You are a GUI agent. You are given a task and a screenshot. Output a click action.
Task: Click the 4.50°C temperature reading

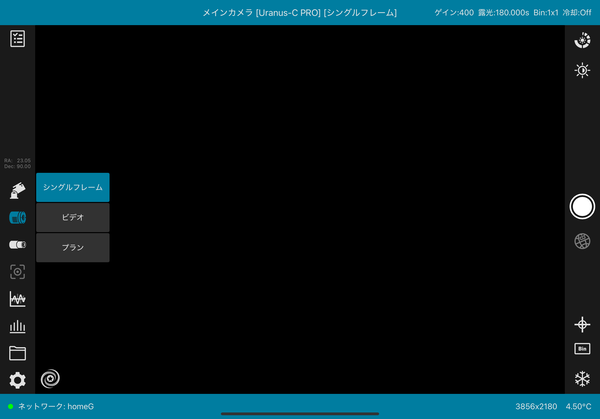coord(578,406)
